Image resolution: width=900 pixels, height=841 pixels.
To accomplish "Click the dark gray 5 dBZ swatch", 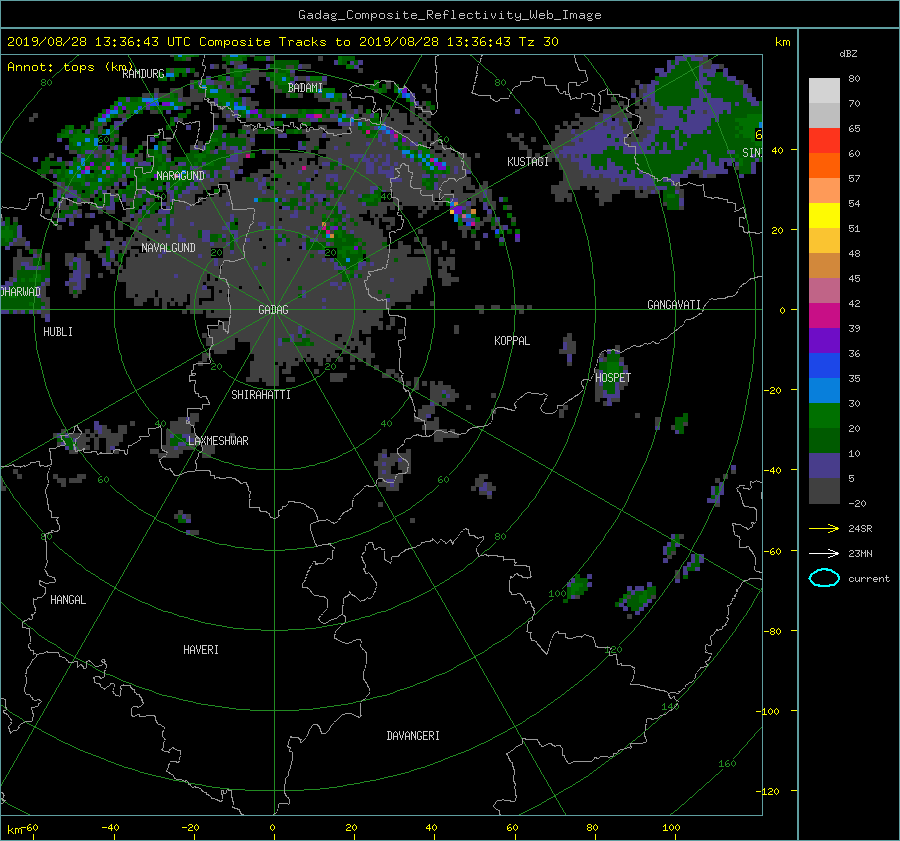I will [824, 490].
